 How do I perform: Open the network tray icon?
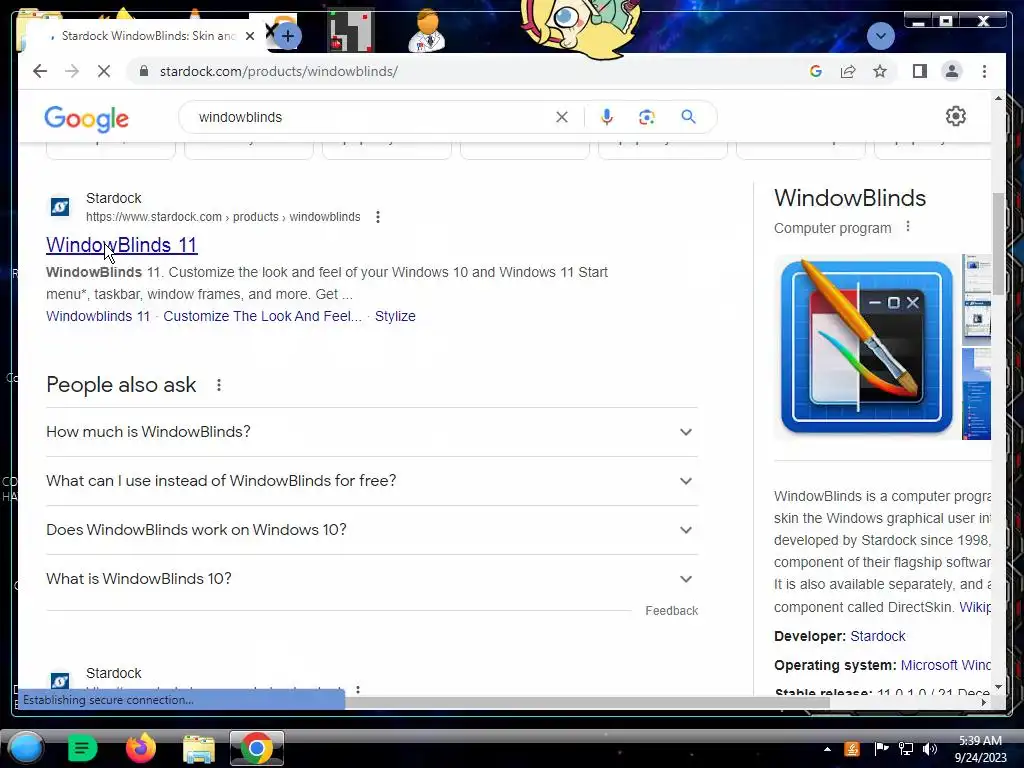coord(906,749)
